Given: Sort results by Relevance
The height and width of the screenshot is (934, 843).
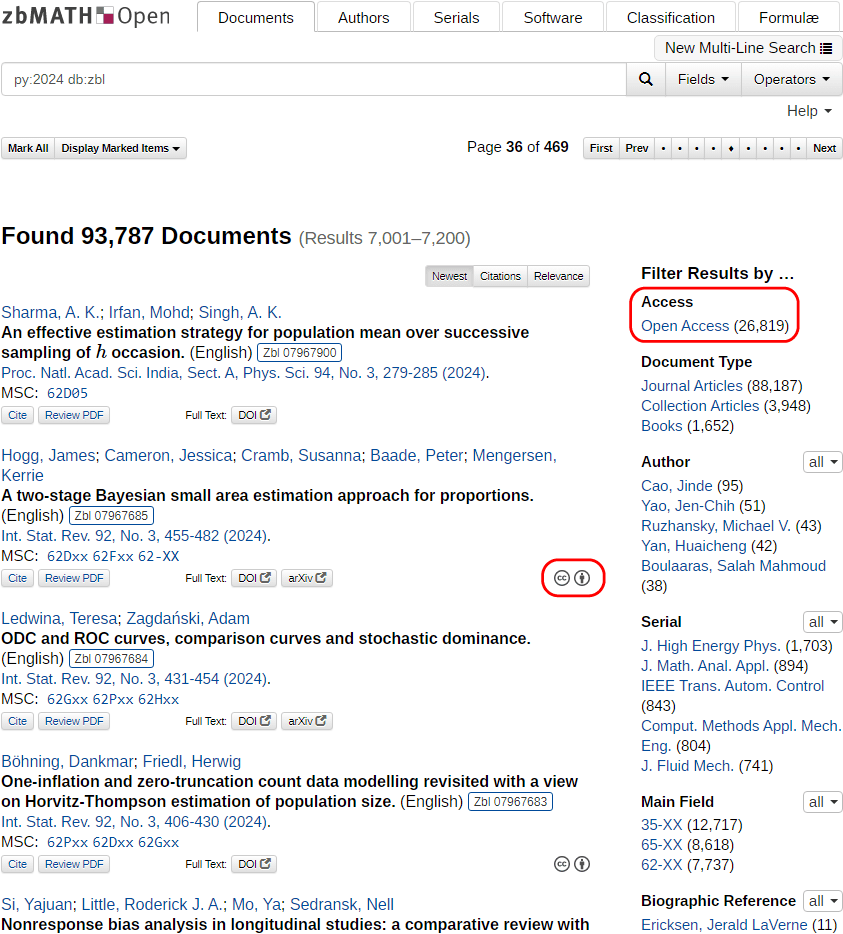Looking at the screenshot, I should click(x=558, y=276).
